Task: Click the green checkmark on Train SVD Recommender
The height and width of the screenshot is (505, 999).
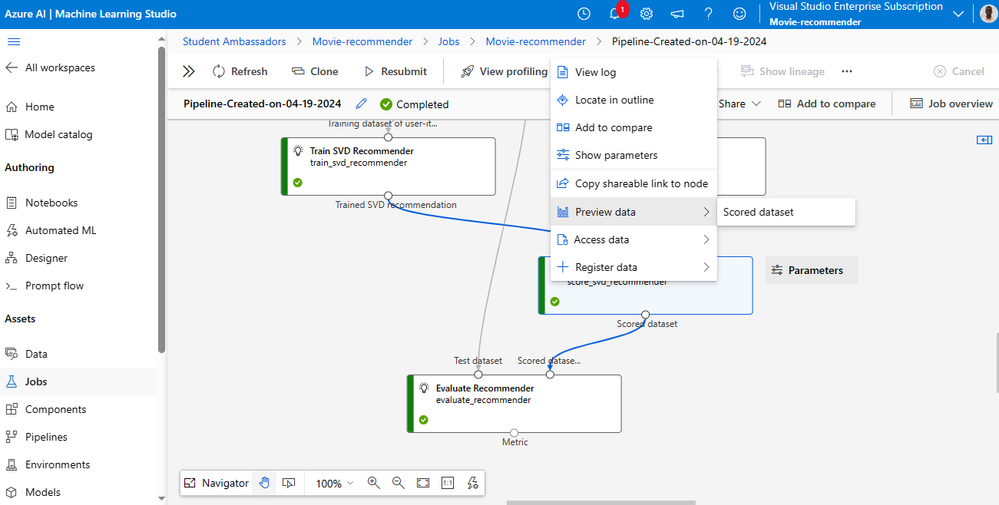Action: pos(298,183)
